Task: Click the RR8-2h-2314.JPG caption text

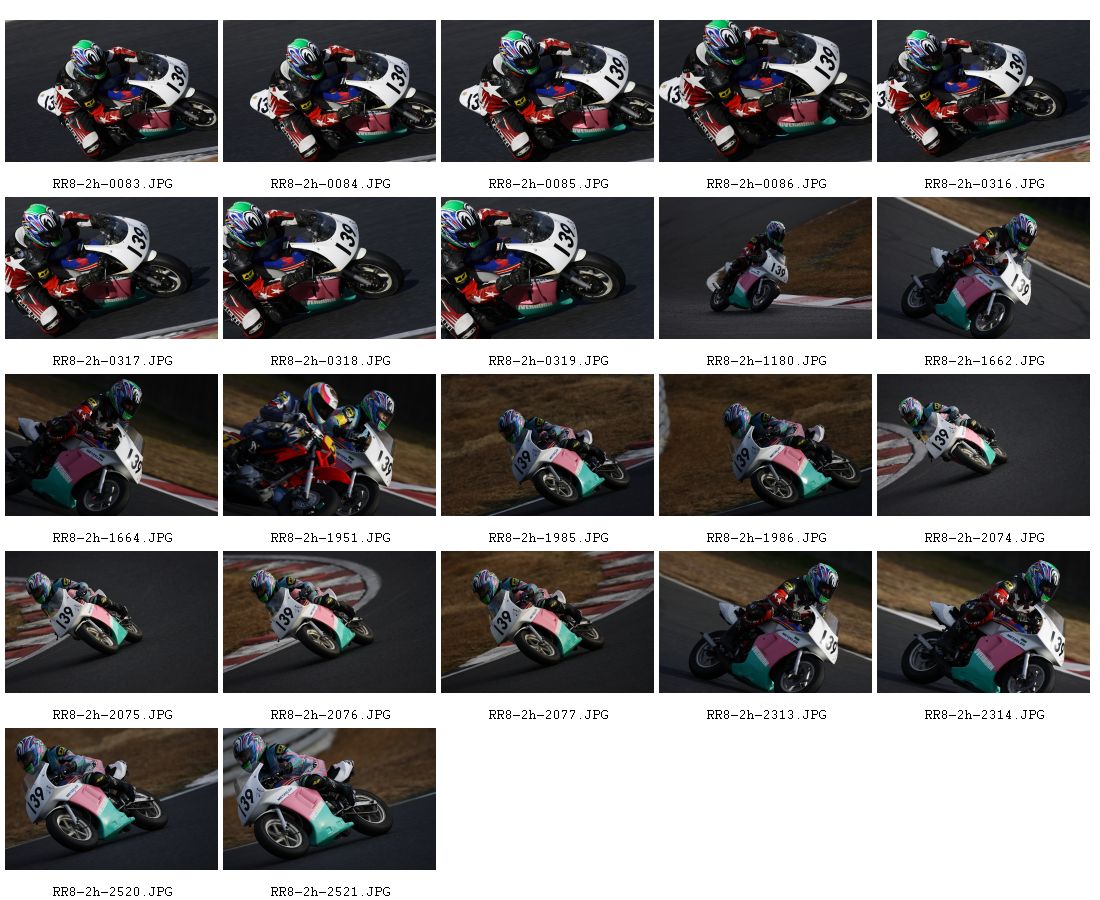Action: pyautogui.click(x=984, y=715)
